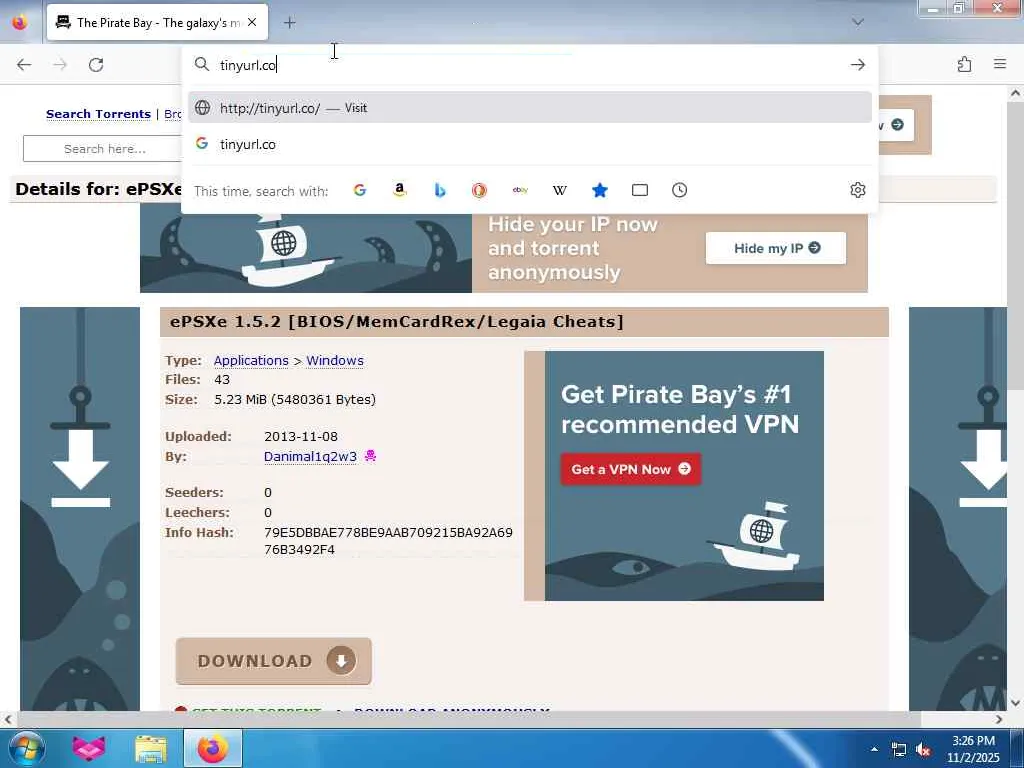
Task: Close The Pirate Bay tab
Action: click(x=252, y=22)
